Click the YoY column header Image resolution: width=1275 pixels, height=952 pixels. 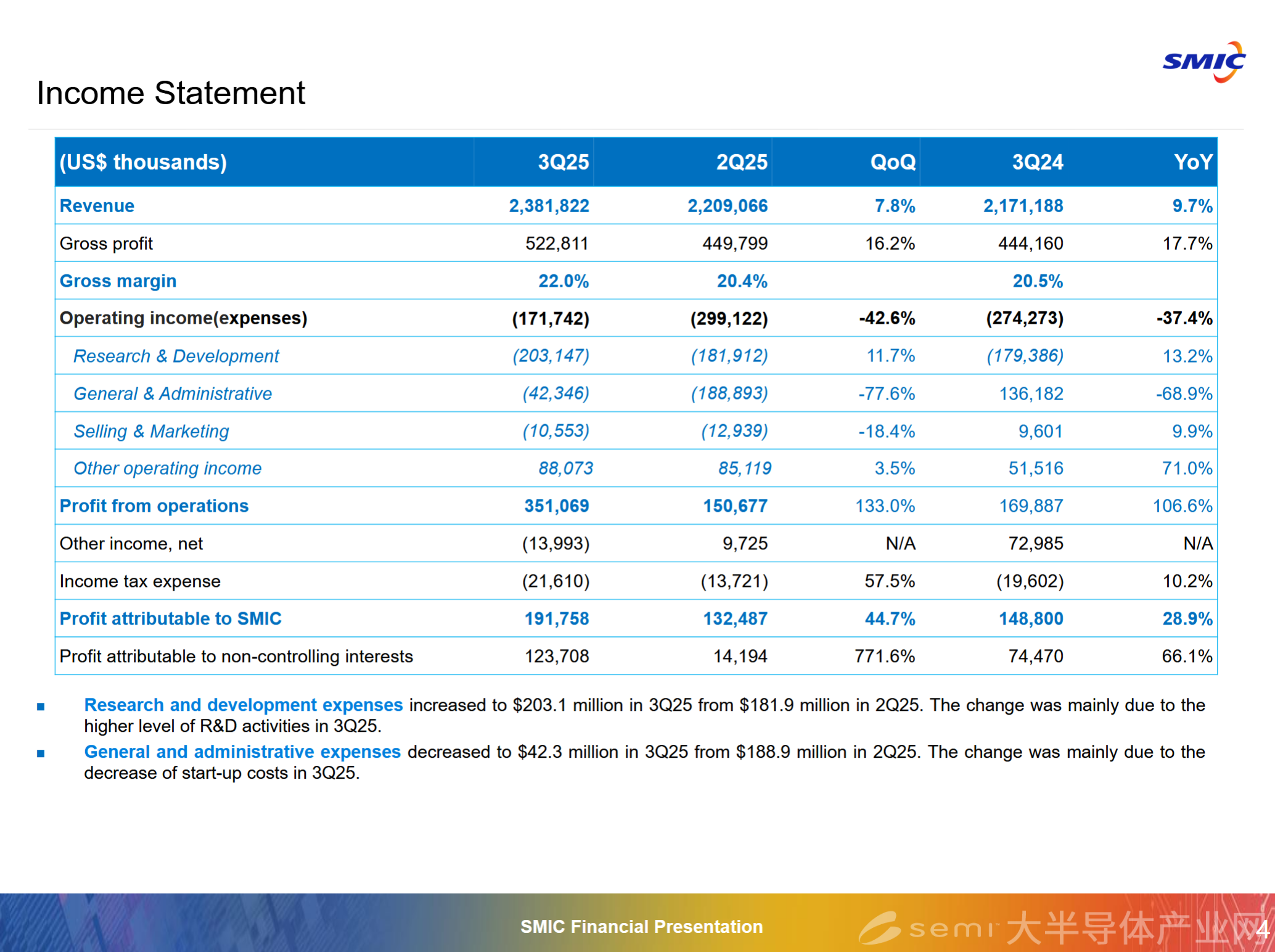pos(1192,162)
